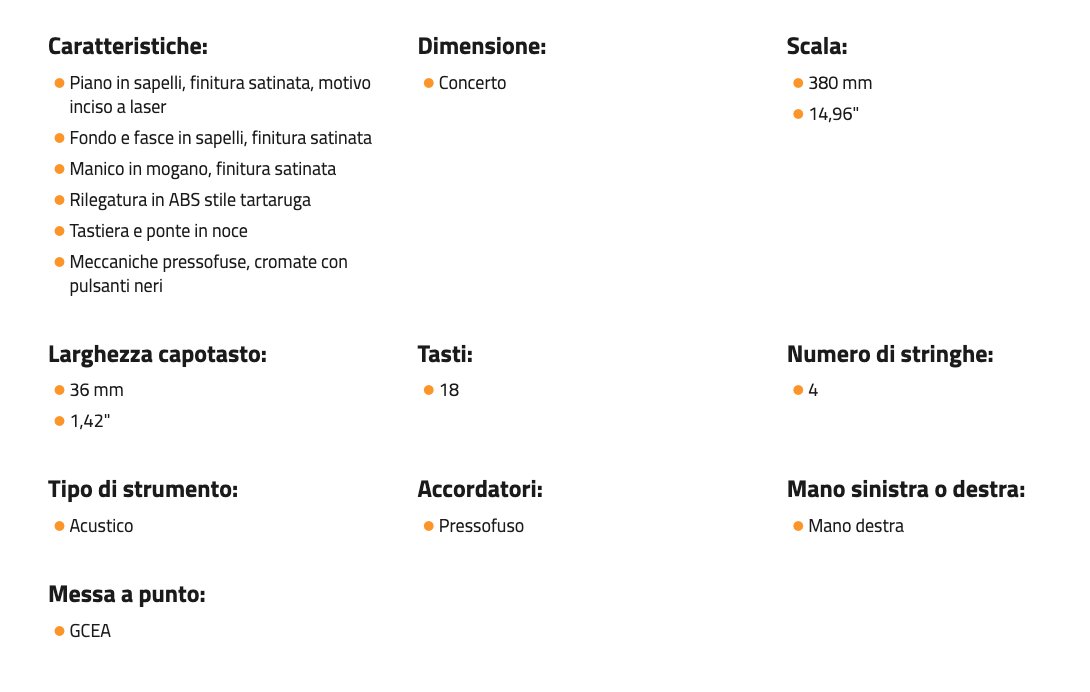Screen dimensions: 1090x692
Task: Click the "380 mm" scale value
Action: point(840,83)
